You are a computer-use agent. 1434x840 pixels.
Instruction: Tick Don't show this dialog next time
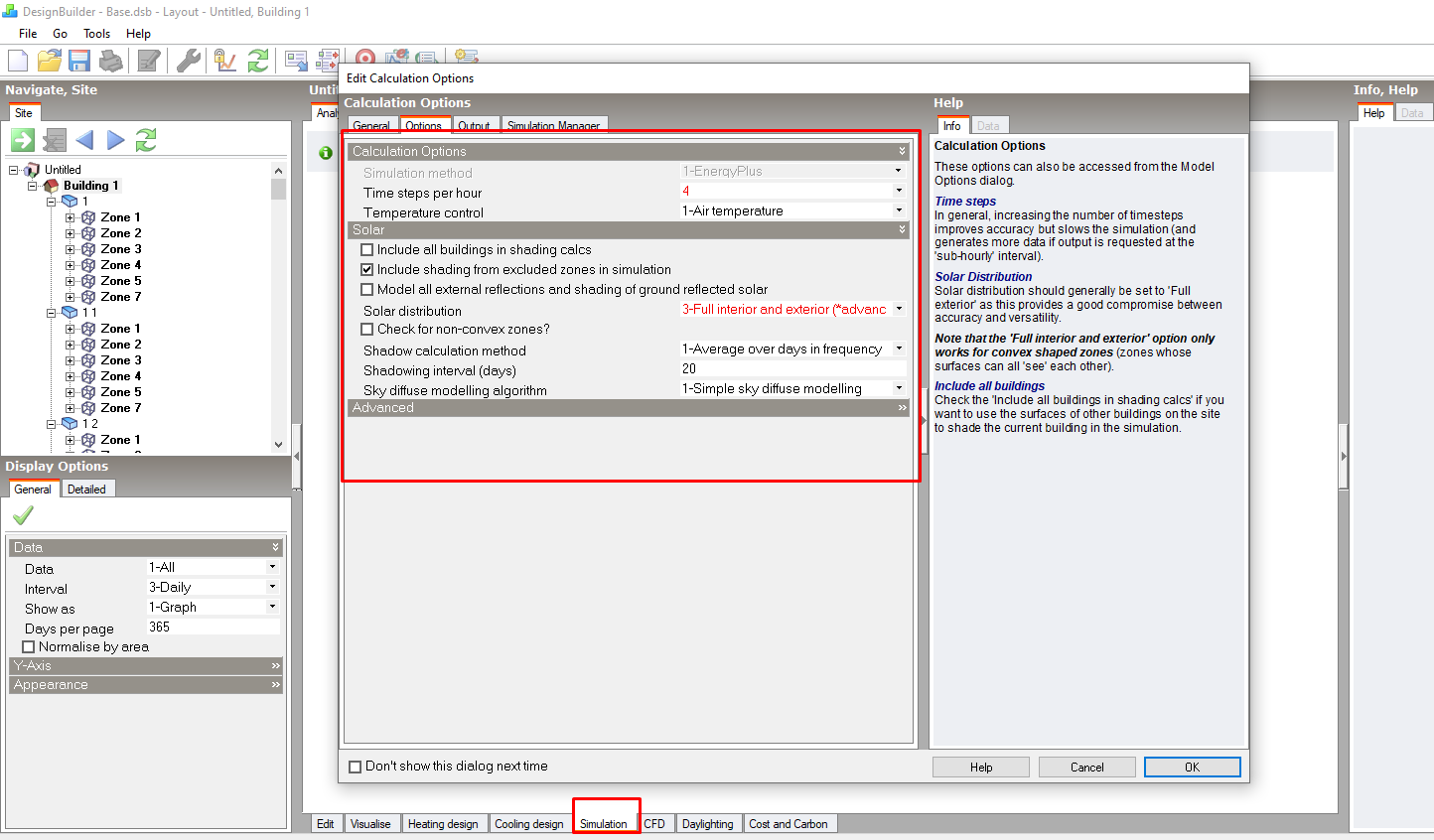click(x=356, y=767)
